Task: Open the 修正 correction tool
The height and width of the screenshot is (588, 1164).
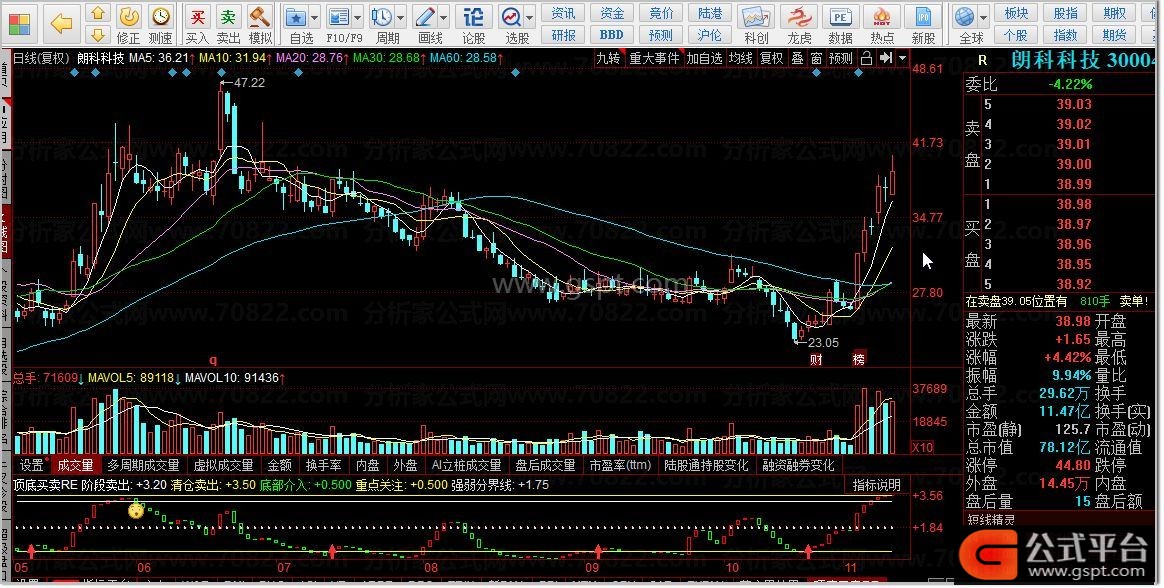Action: 128,24
